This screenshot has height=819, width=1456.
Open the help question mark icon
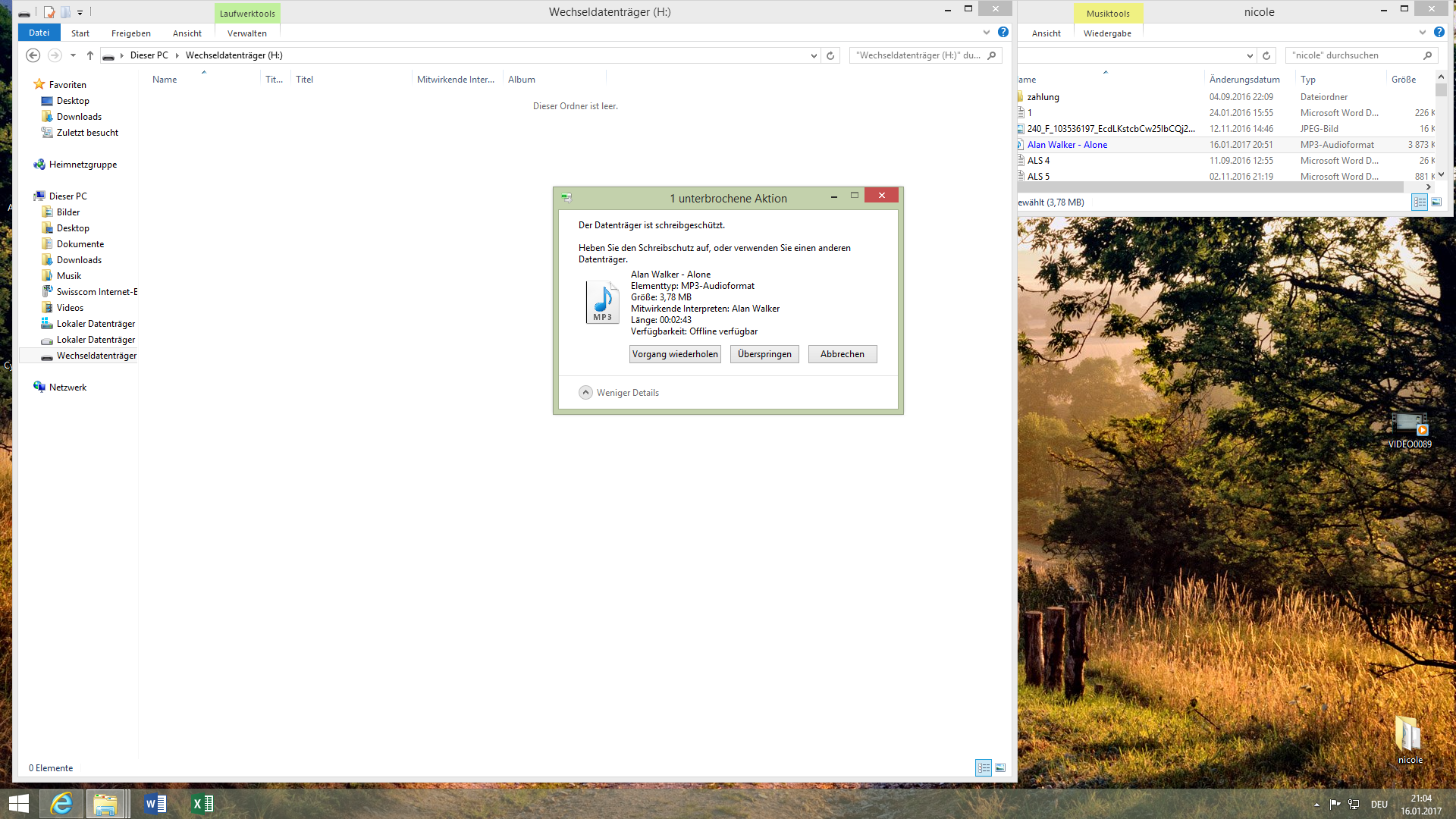(1003, 33)
